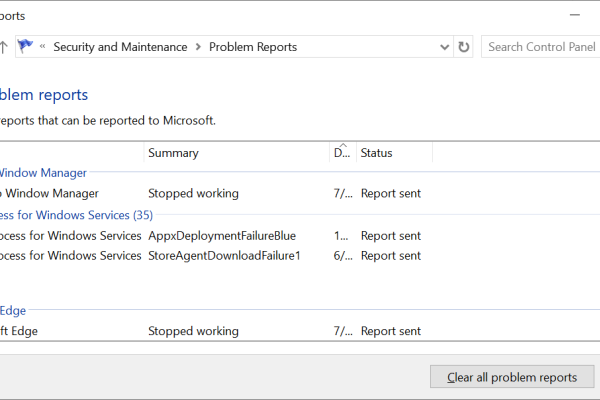Screen dimensions: 600x400
Task: Collapse the Windows Services (35) group
Action: click(x=76, y=215)
